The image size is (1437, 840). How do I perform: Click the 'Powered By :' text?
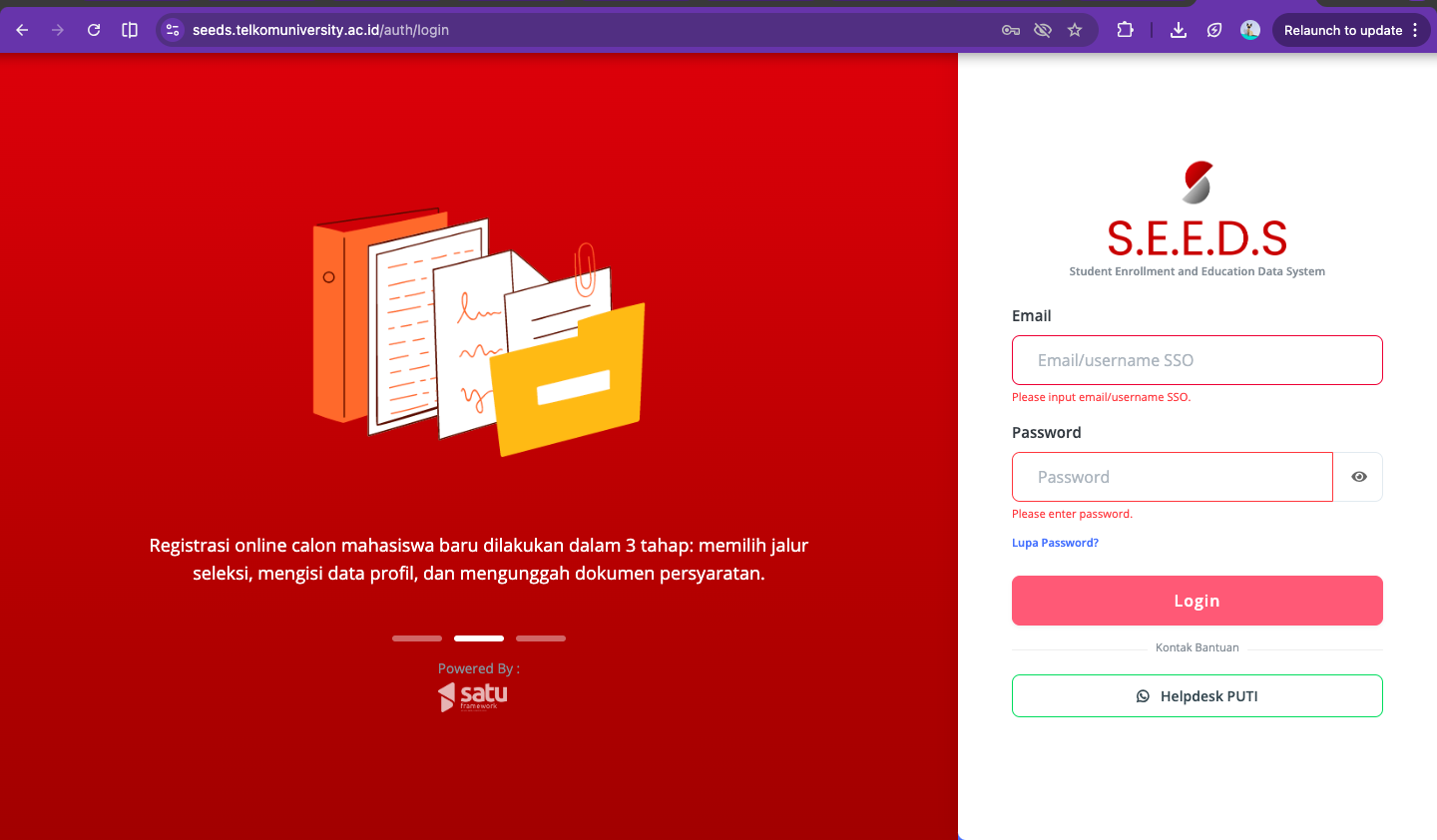479,668
